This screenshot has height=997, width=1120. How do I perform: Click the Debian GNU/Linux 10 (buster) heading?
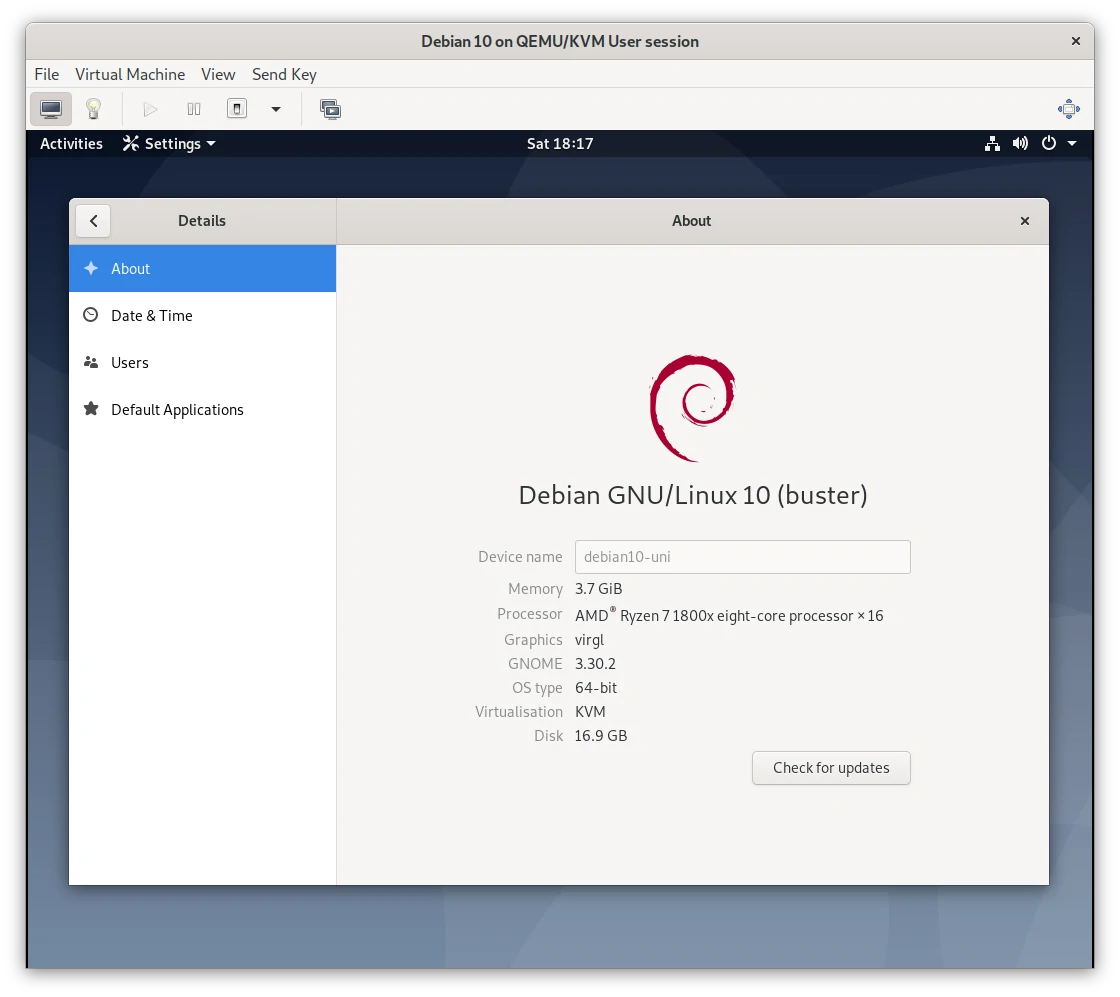click(693, 495)
